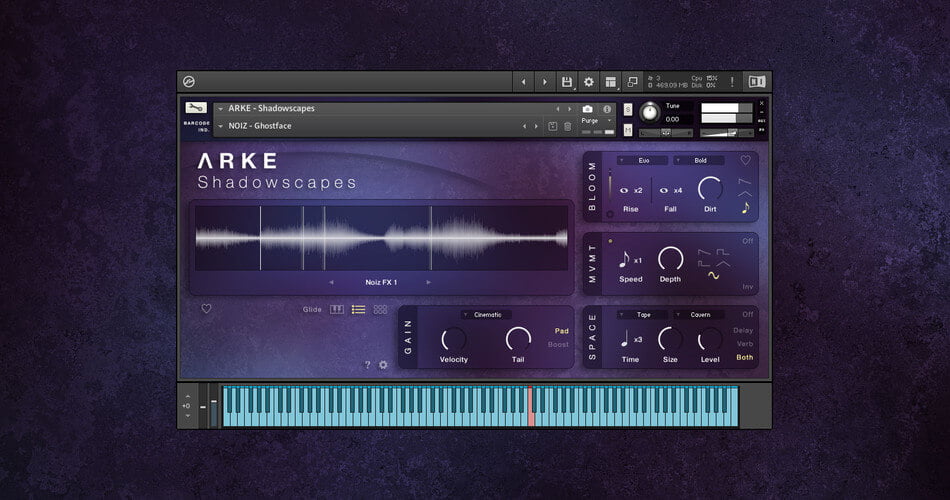Open the Space Cavern dropdown
950x500 pixels.
(x=699, y=315)
